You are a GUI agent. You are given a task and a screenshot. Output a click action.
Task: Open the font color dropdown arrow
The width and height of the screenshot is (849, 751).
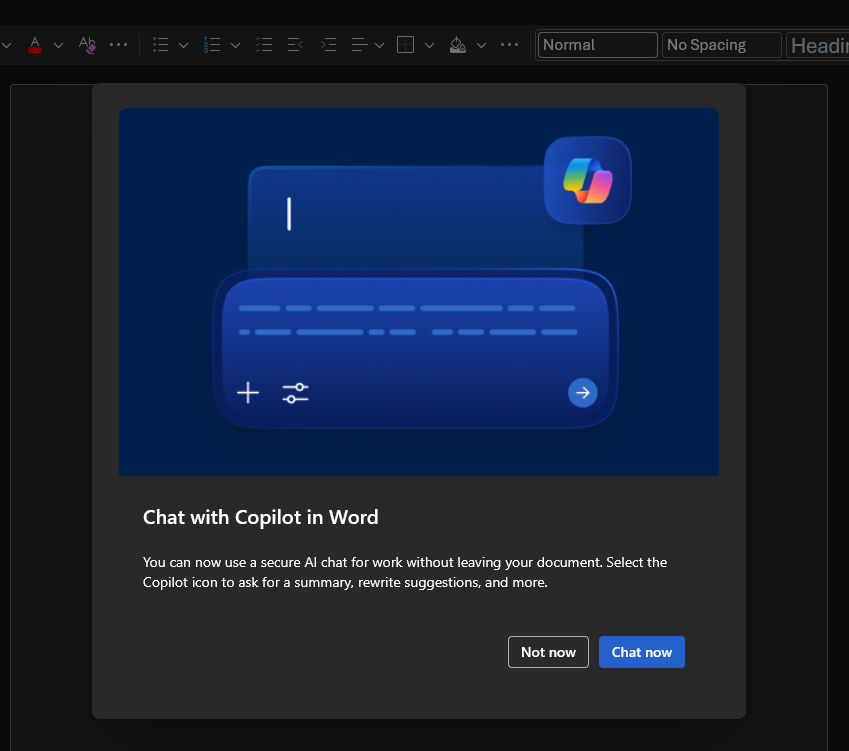[58, 45]
